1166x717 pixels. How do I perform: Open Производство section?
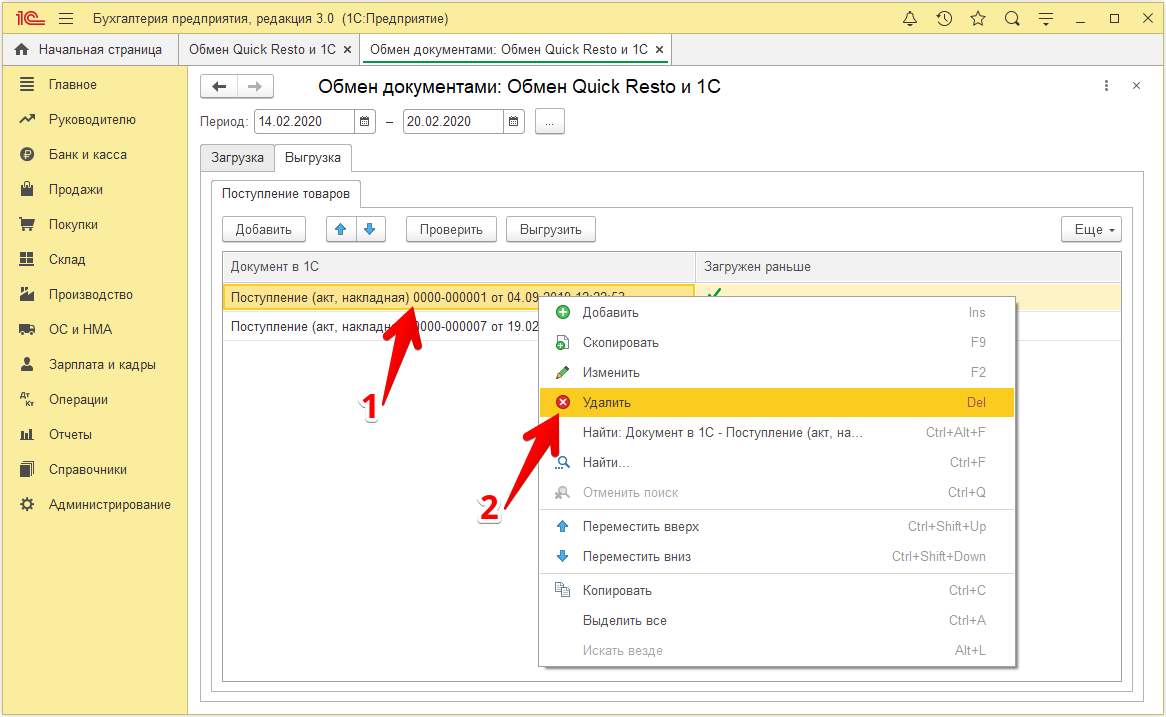(94, 295)
